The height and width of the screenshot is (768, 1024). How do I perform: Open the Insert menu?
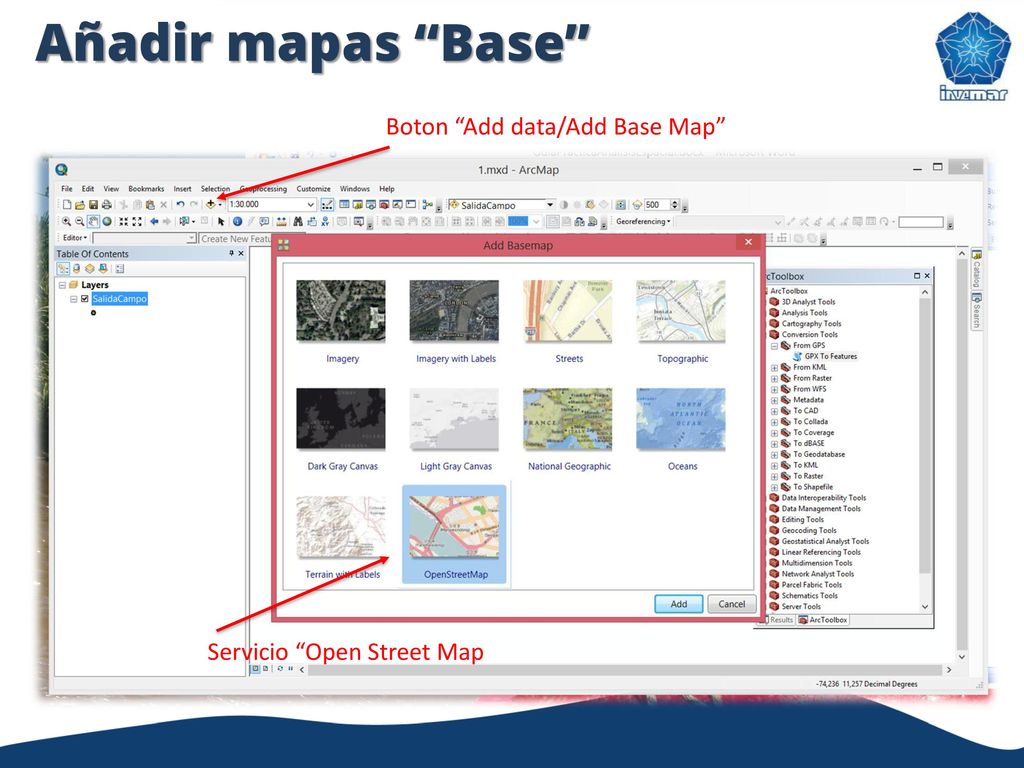click(182, 189)
